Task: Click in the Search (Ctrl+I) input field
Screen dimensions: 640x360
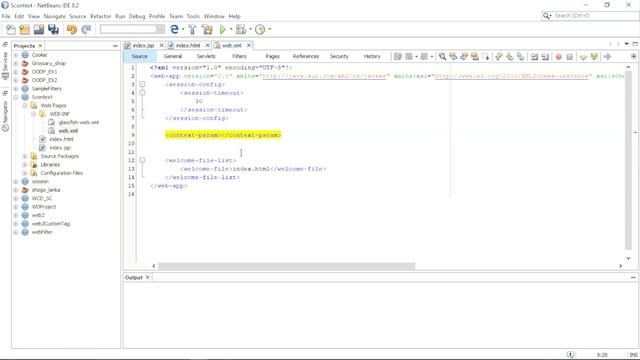Action: click(595, 16)
